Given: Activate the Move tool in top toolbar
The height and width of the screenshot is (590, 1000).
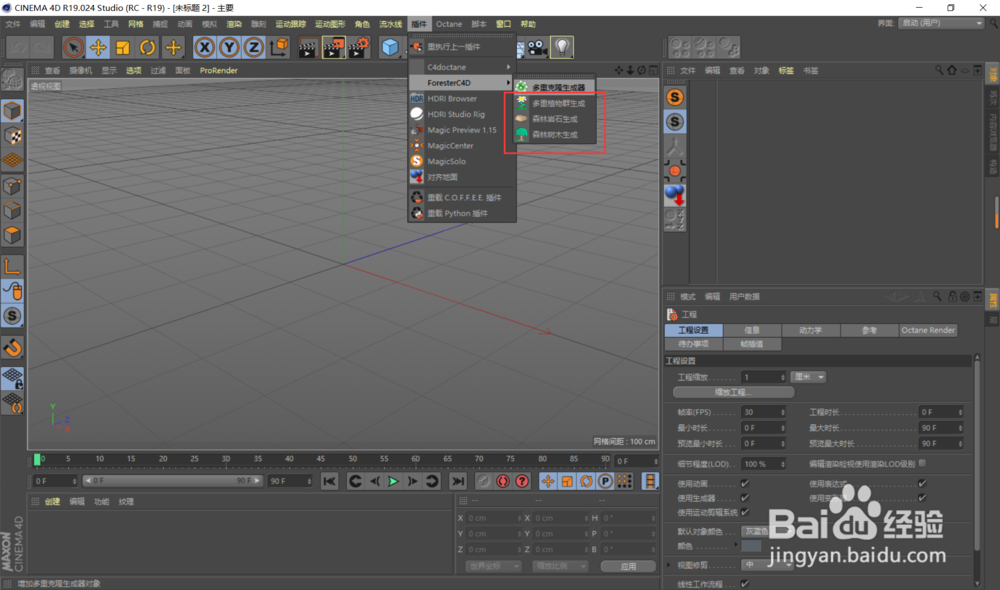Looking at the screenshot, I should click(x=98, y=47).
